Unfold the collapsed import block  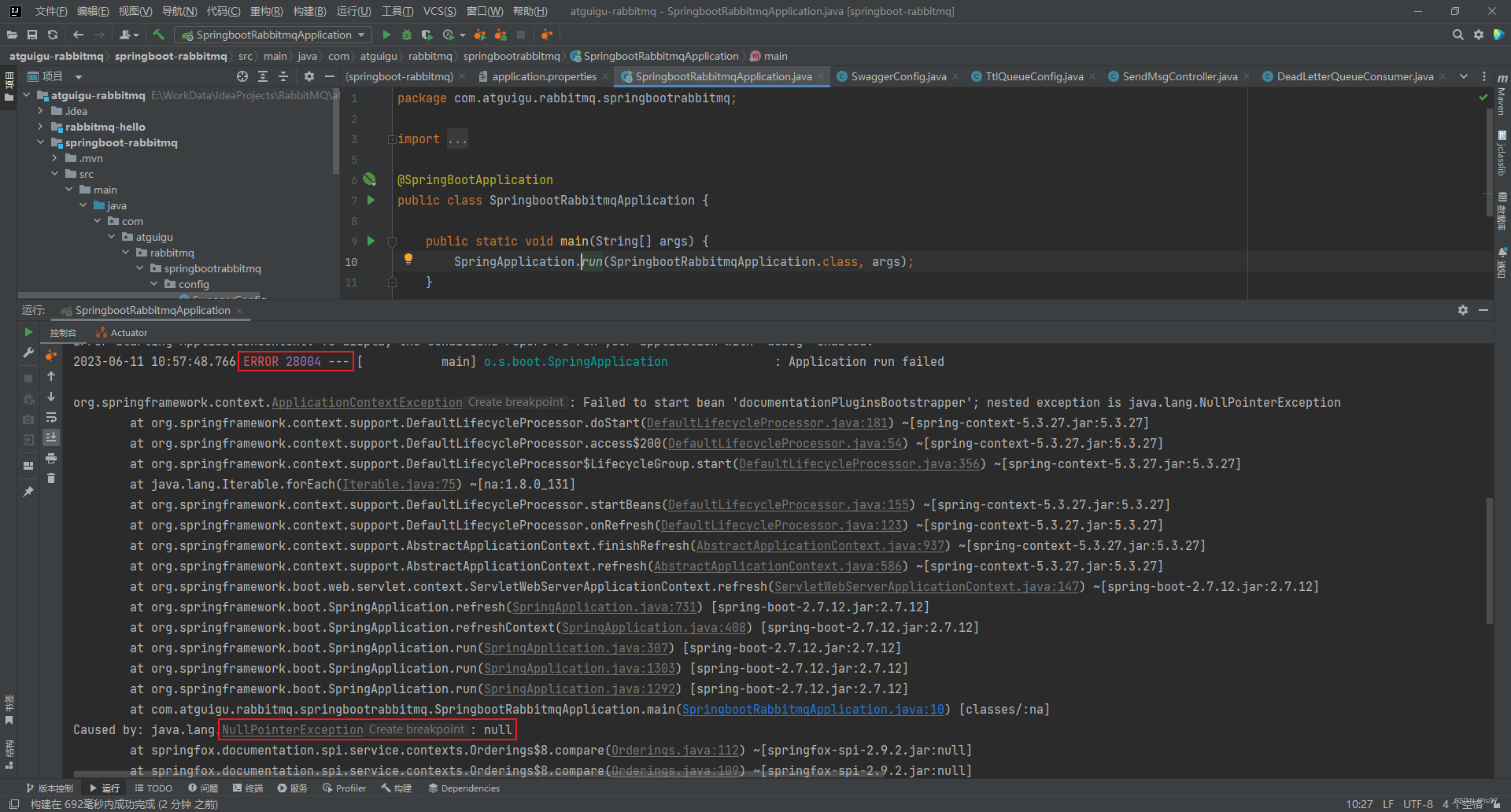(x=392, y=139)
